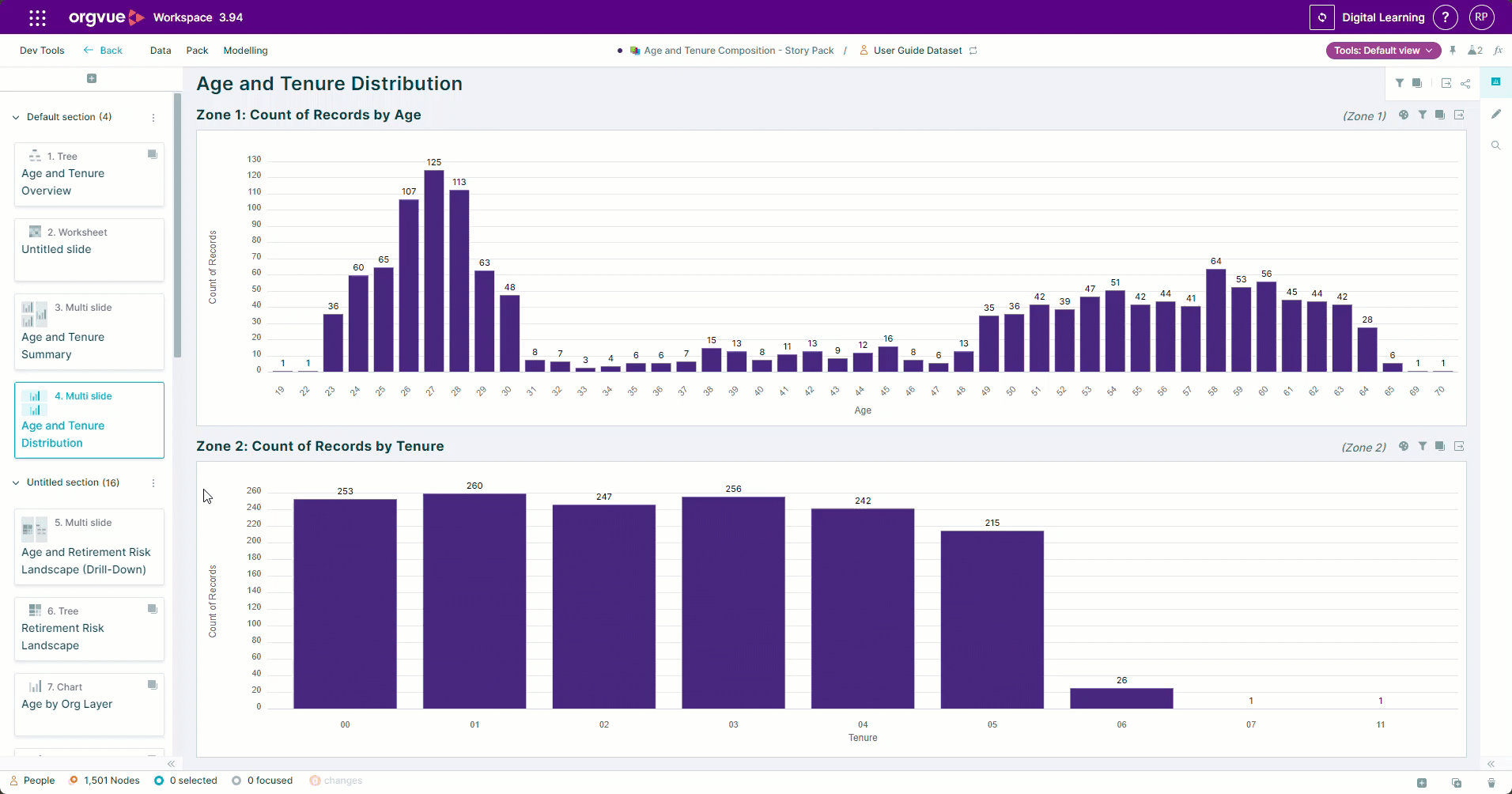This screenshot has height=794, width=1512.
Task: Click the trash icon in the status bar
Action: (x=1491, y=783)
